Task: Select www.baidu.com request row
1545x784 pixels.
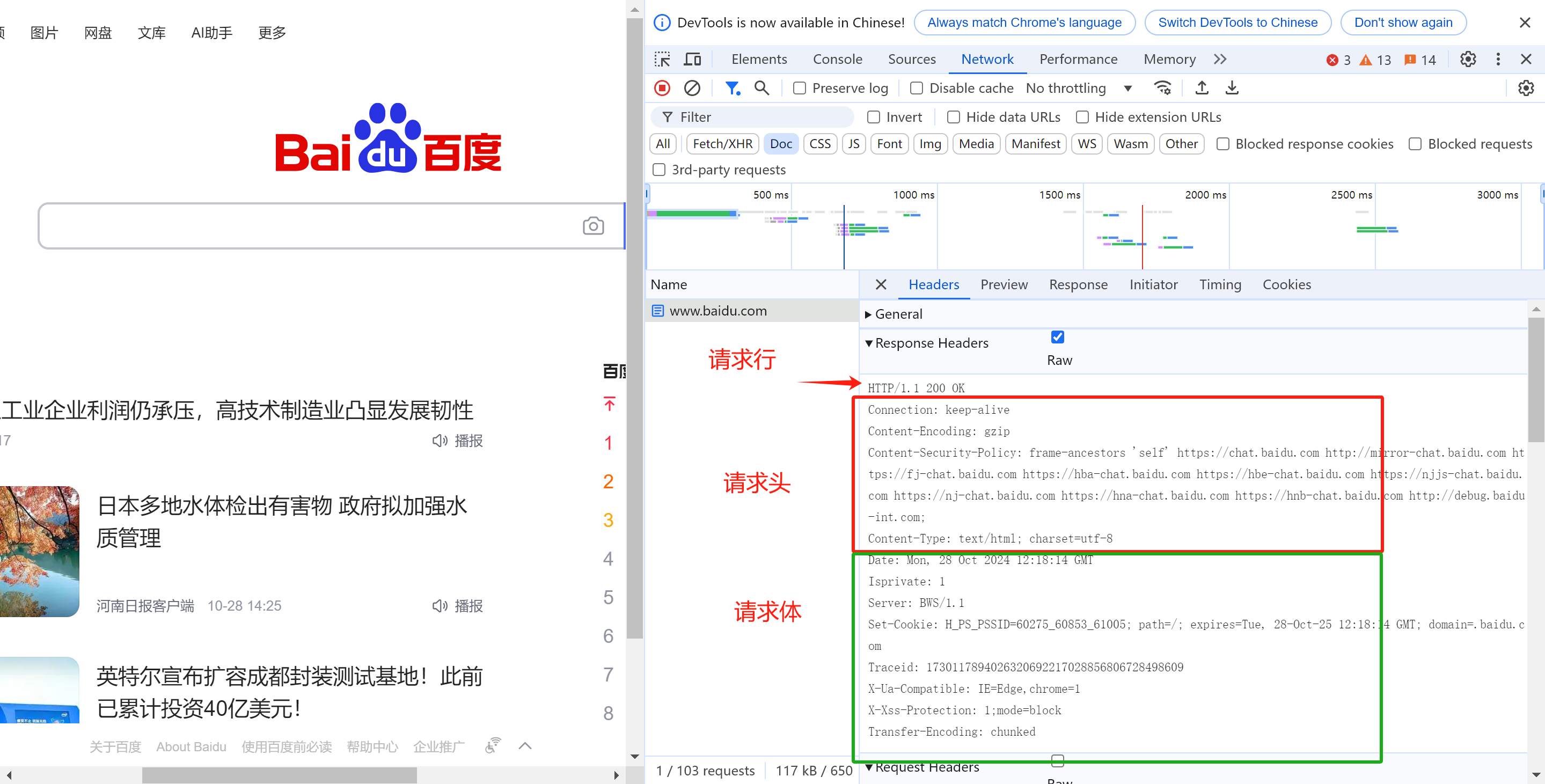Action: point(751,311)
